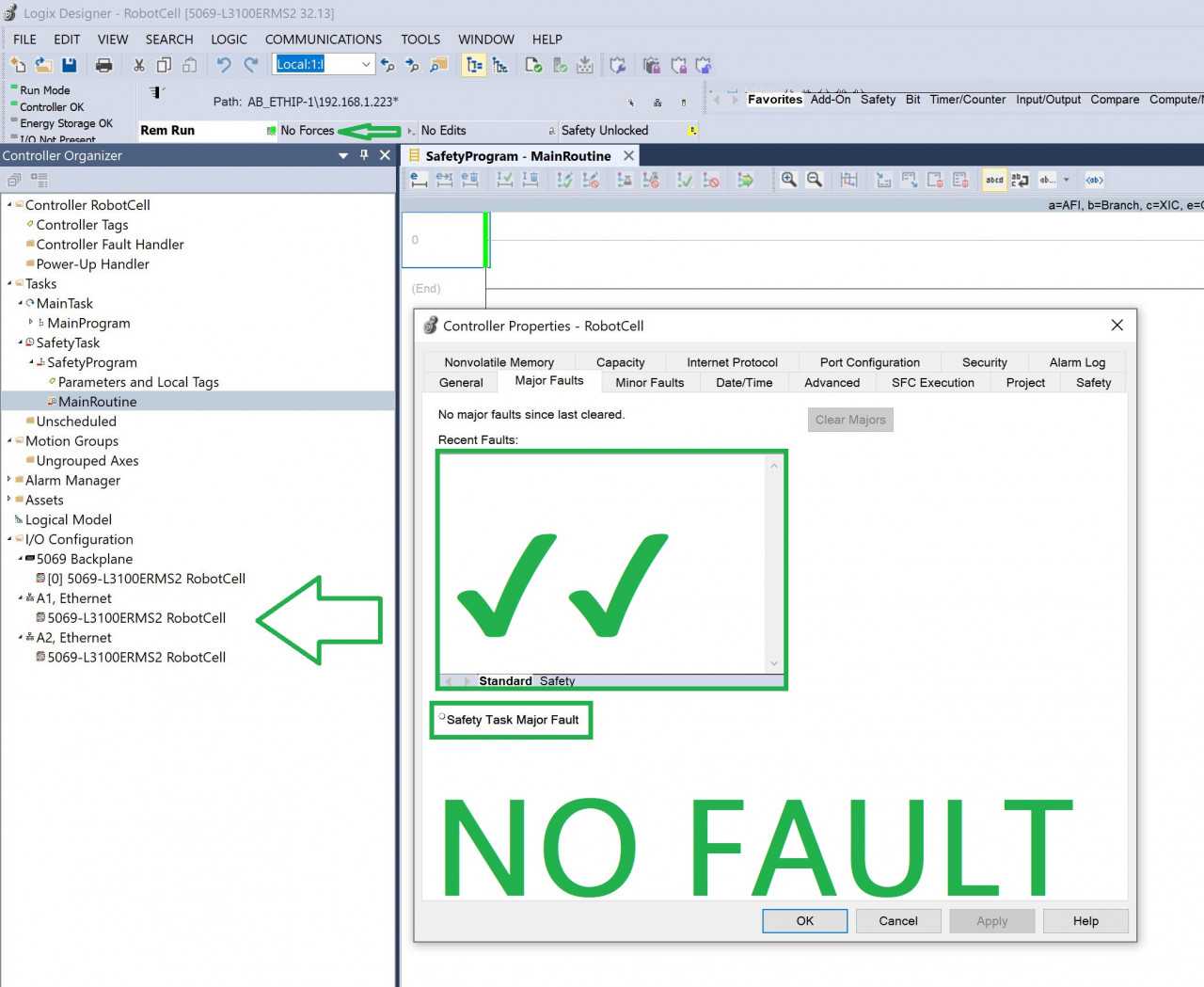Screen dimensions: 1204x987
Task: Open the Local:1:I search combo box
Action: click(366, 64)
